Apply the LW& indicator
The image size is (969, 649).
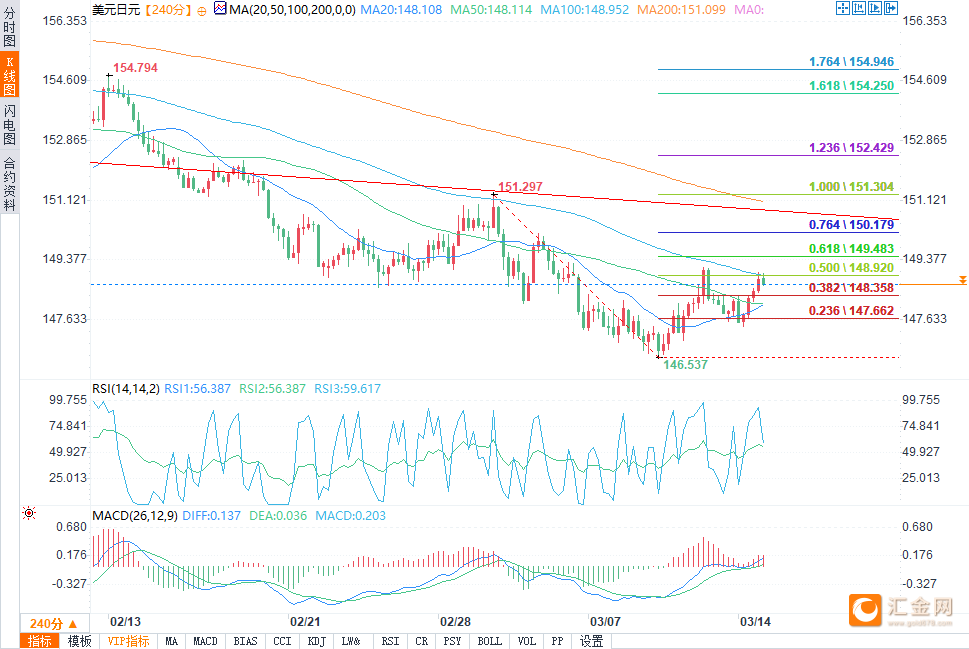[x=351, y=641]
